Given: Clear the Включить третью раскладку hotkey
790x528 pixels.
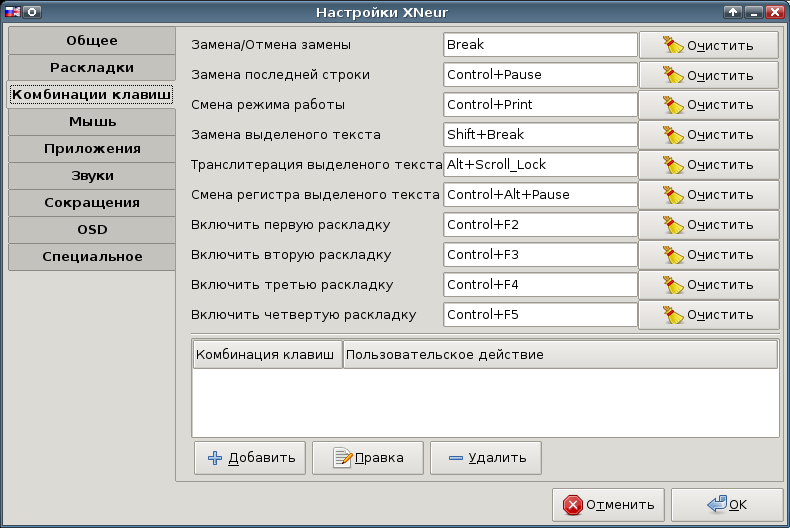Looking at the screenshot, I should [x=708, y=285].
